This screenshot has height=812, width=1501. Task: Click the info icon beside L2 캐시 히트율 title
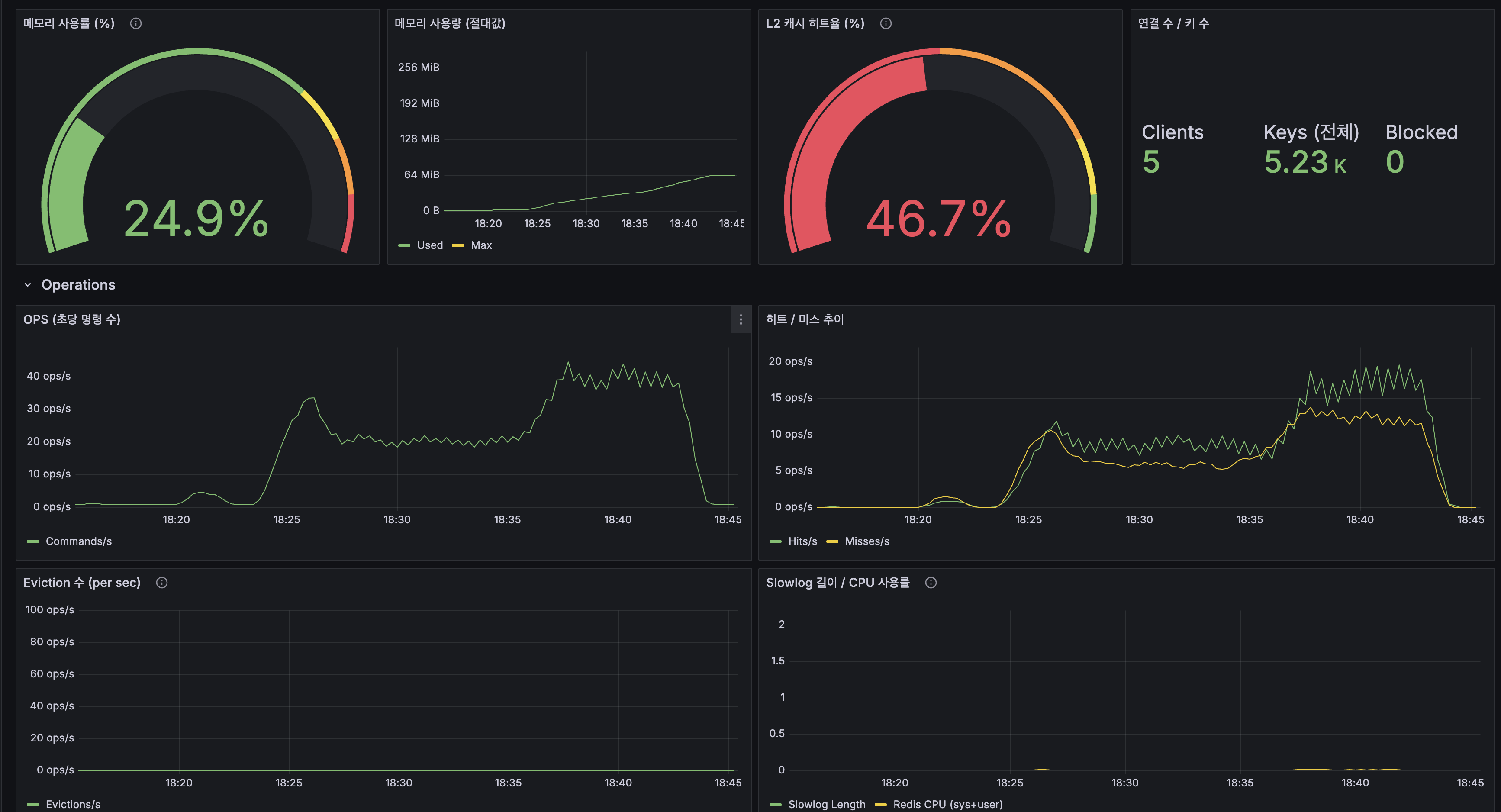[x=886, y=23]
